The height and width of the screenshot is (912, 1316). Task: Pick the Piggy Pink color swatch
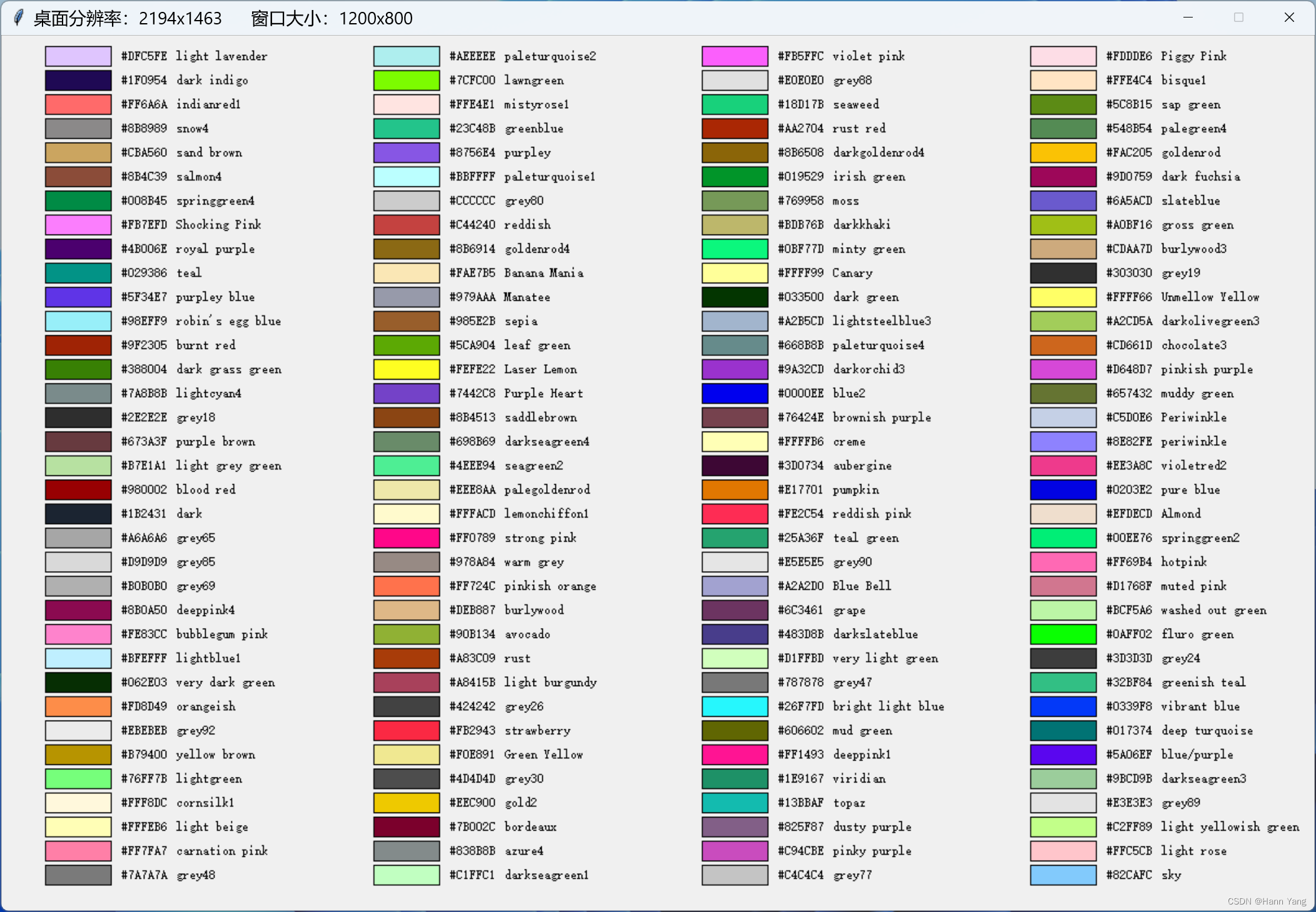(1063, 56)
